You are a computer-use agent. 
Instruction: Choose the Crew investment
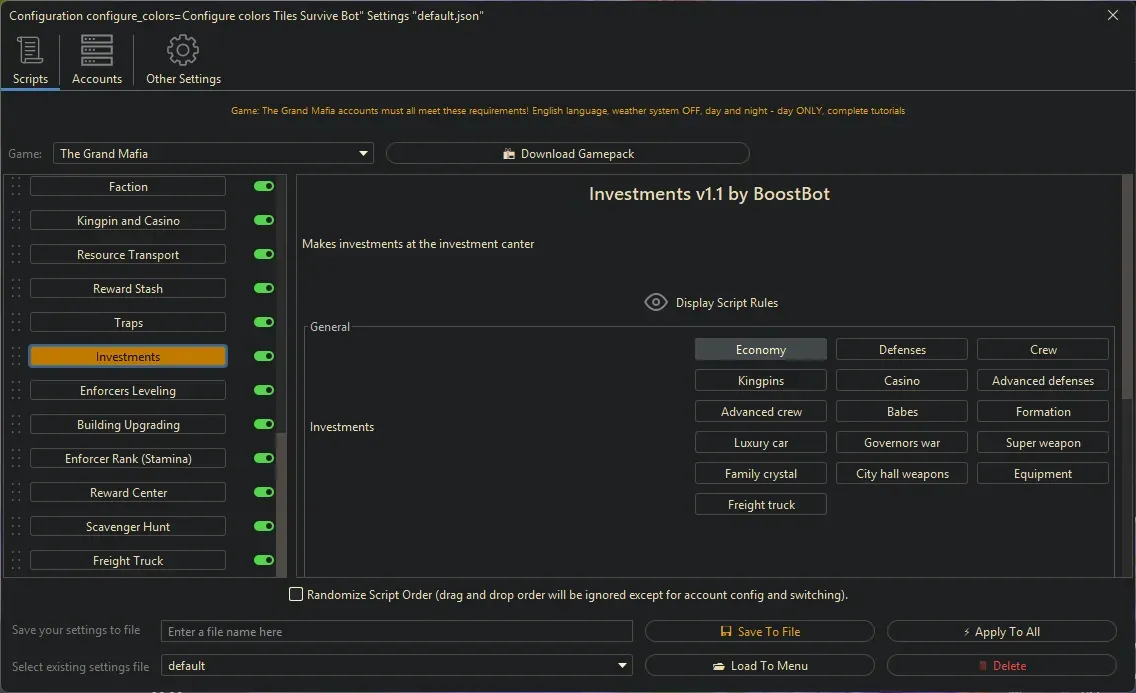pyautogui.click(x=1043, y=350)
